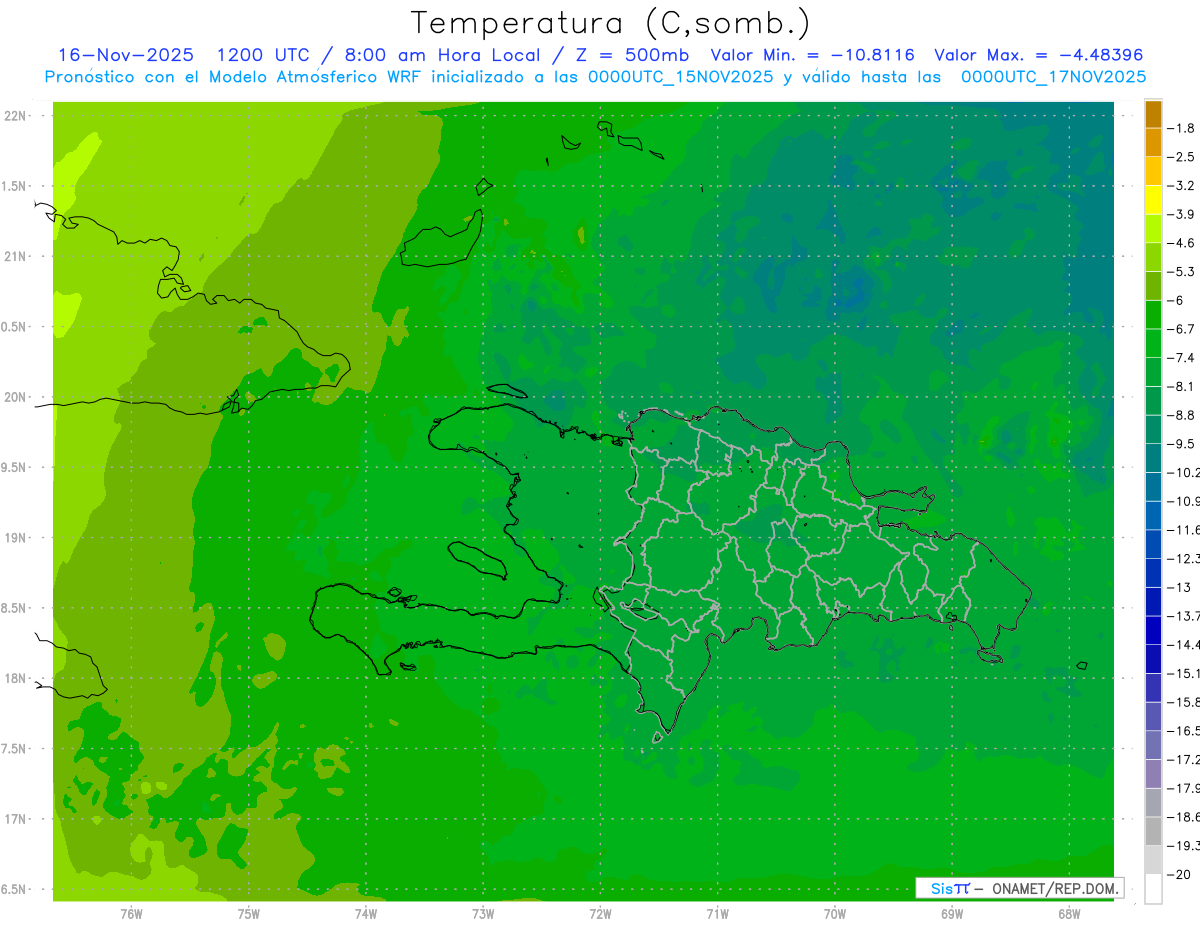This screenshot has width=1200, height=927.
Task: Click the dark blue swatch between -13.7 and -14.4
Action: [x=1153, y=629]
